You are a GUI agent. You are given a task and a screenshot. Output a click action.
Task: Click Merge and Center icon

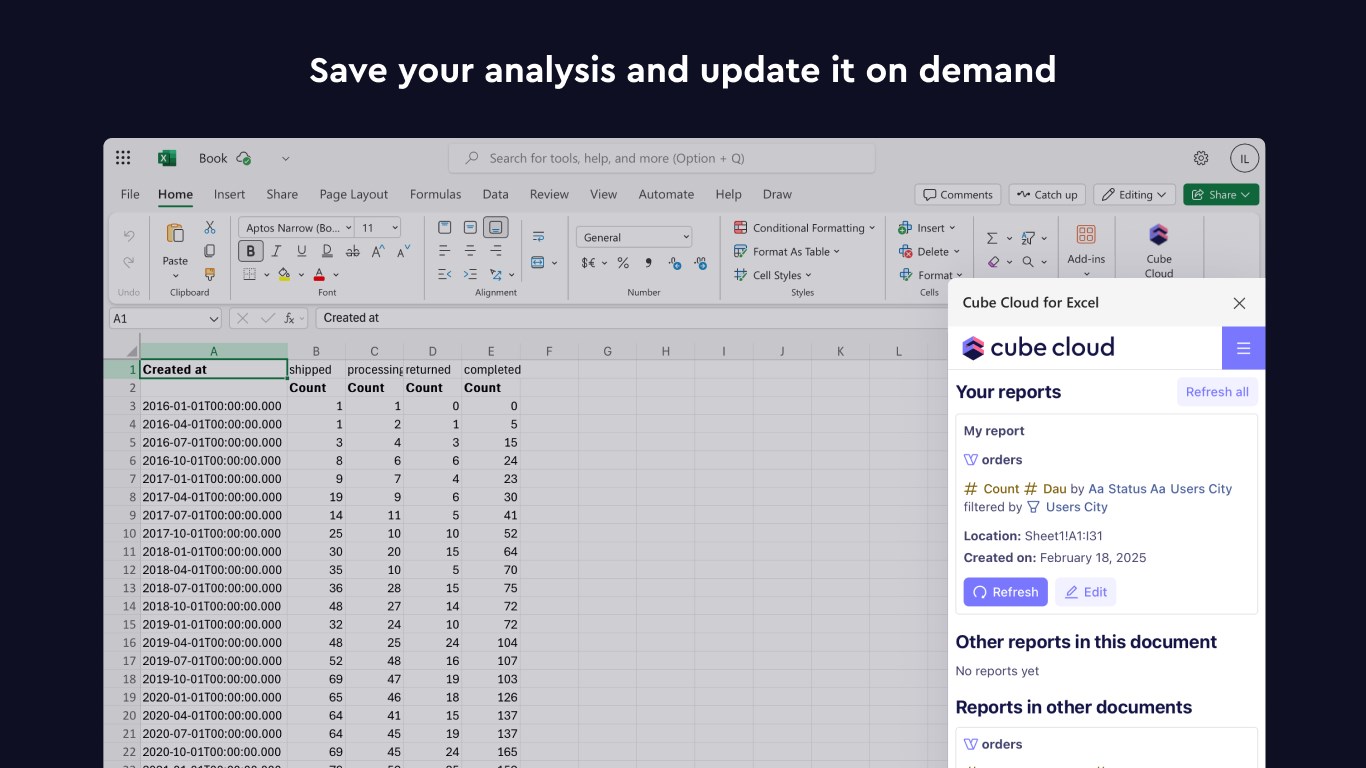538,262
